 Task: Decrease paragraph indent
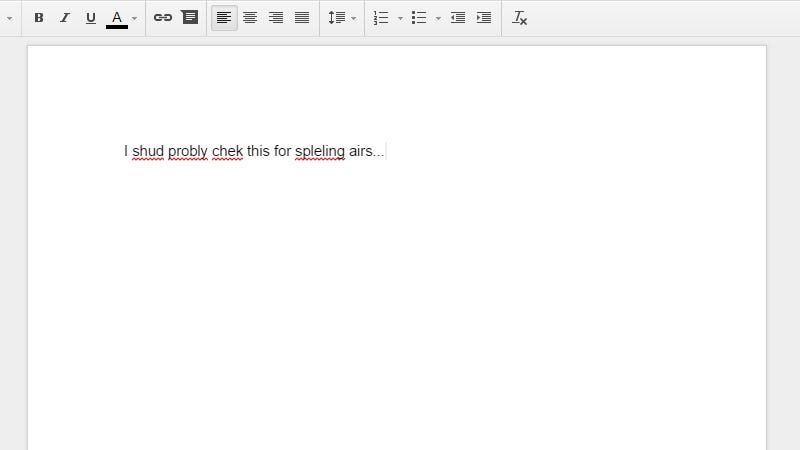tap(458, 18)
